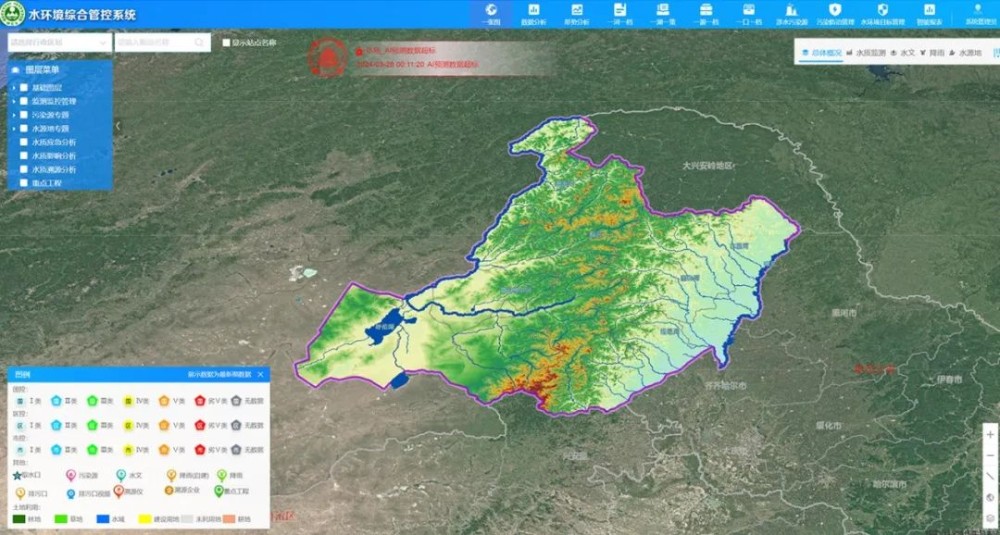Check the 水质应急分析 layer checkbox
Screen dimensions: 1000x535
coord(24,142)
